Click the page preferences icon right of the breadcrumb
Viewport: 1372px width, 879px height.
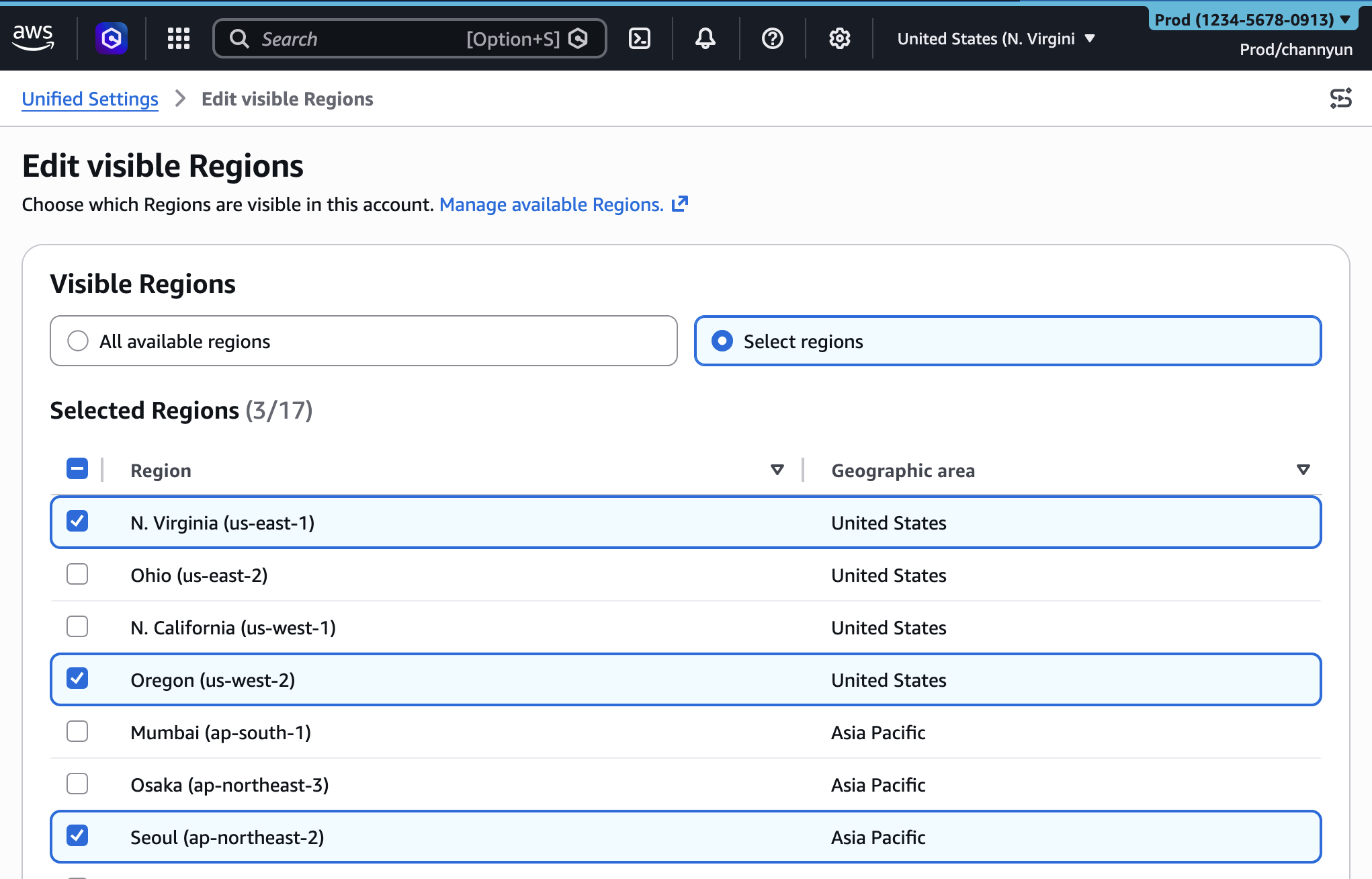click(x=1340, y=99)
